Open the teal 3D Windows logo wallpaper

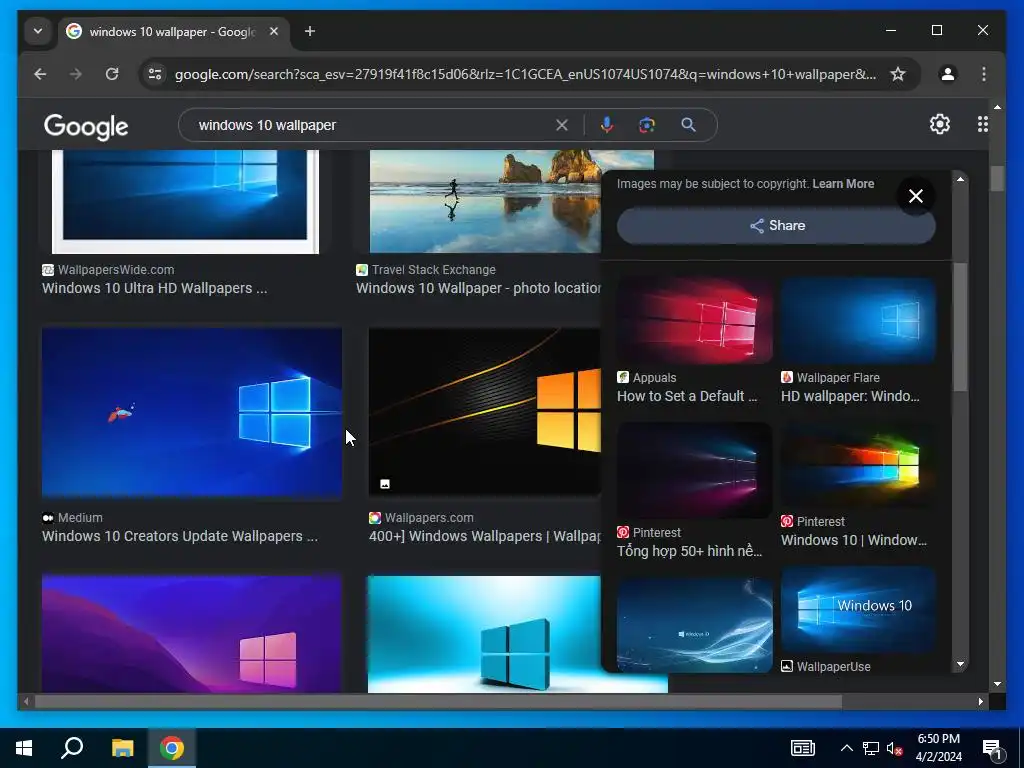(x=485, y=633)
